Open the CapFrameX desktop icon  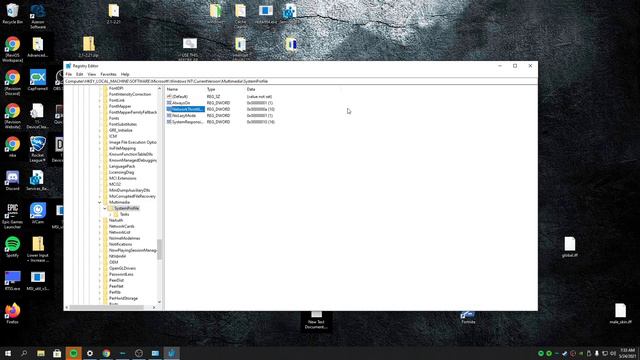tap(38, 80)
